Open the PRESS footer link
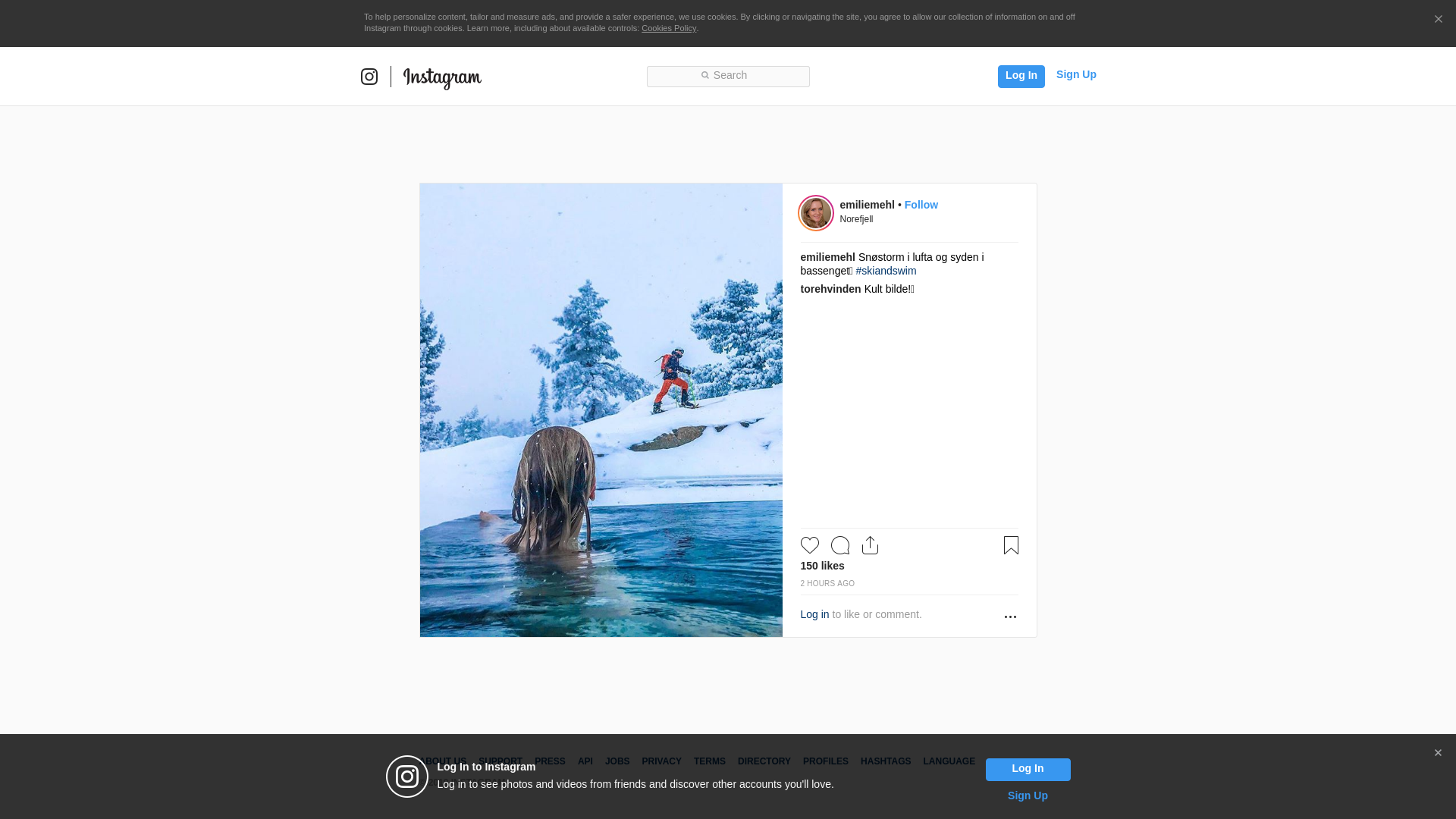 pos(550,761)
